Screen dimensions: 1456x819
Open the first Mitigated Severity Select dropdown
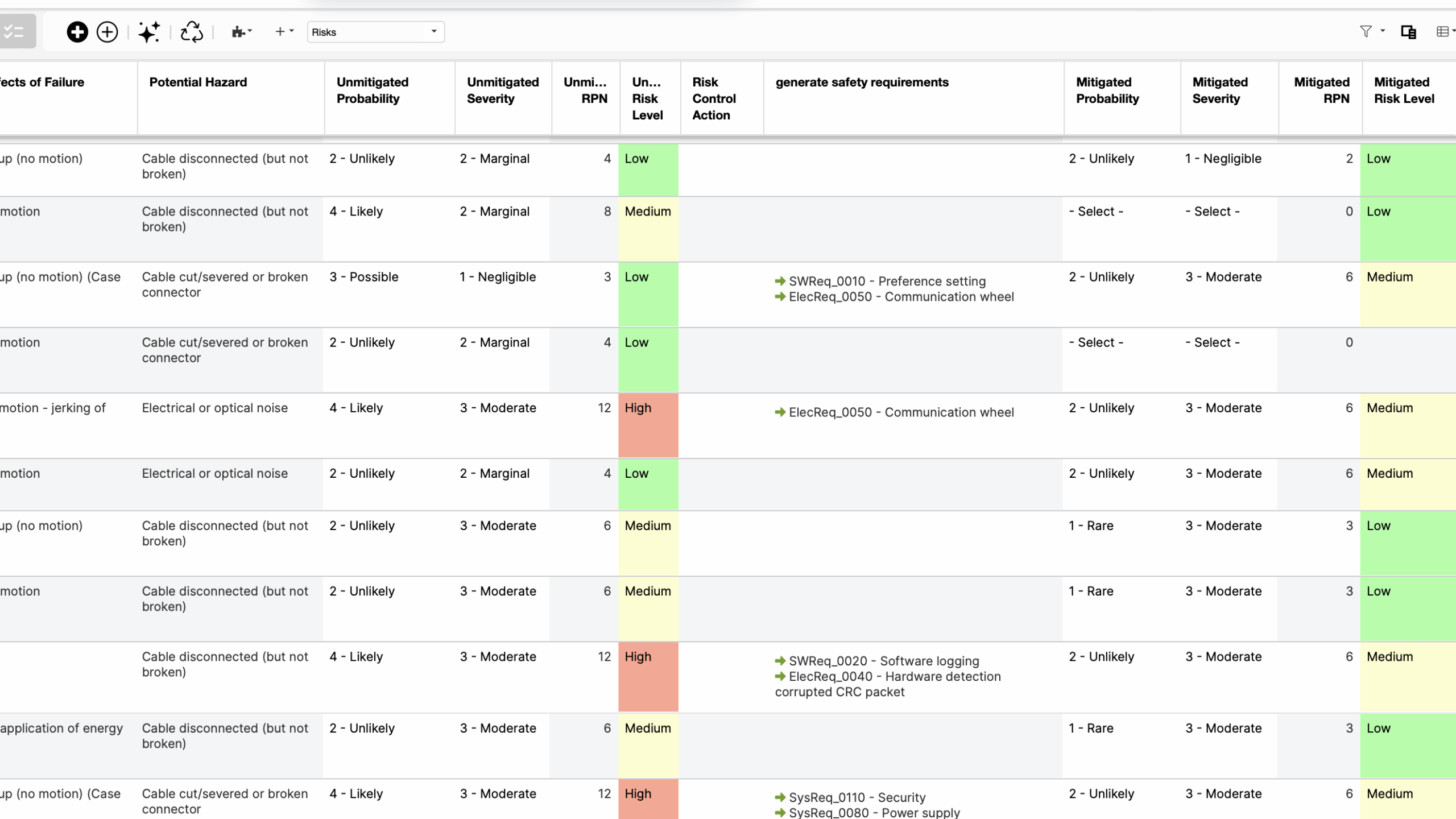tap(1212, 212)
